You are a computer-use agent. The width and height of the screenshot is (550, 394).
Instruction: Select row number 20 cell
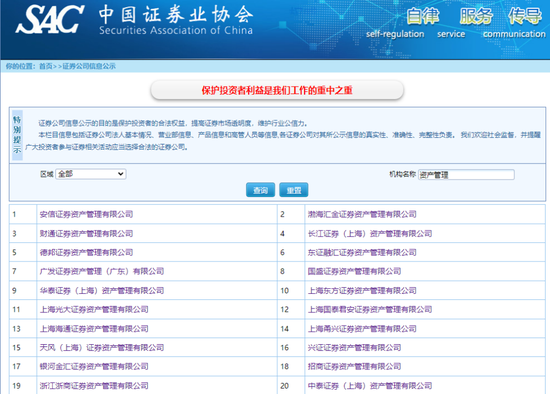click(x=291, y=386)
